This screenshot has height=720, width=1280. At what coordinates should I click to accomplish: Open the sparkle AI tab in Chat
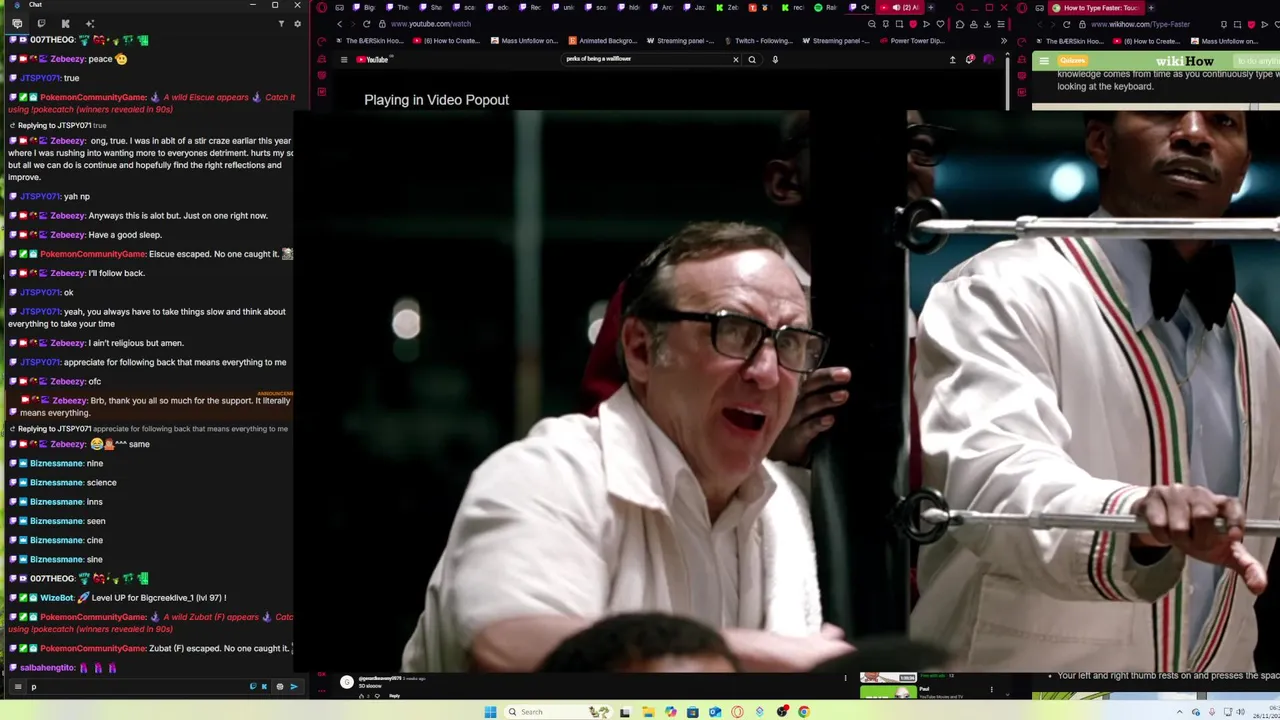coord(90,23)
